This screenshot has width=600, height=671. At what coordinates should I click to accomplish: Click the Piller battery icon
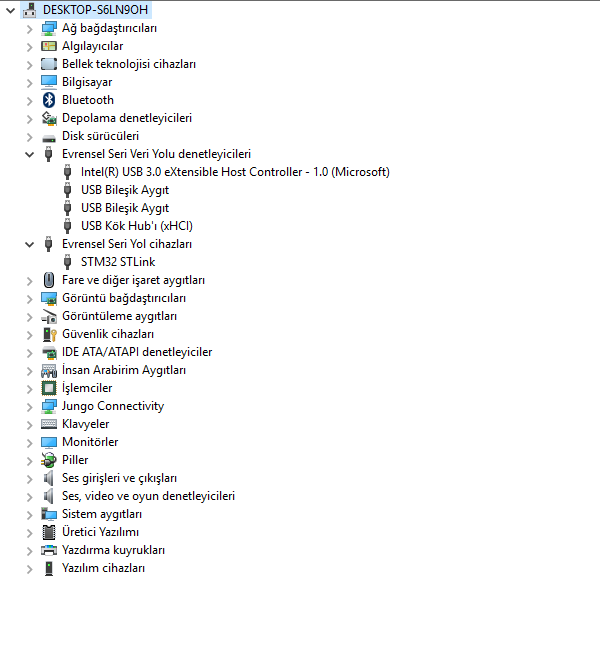click(49, 460)
